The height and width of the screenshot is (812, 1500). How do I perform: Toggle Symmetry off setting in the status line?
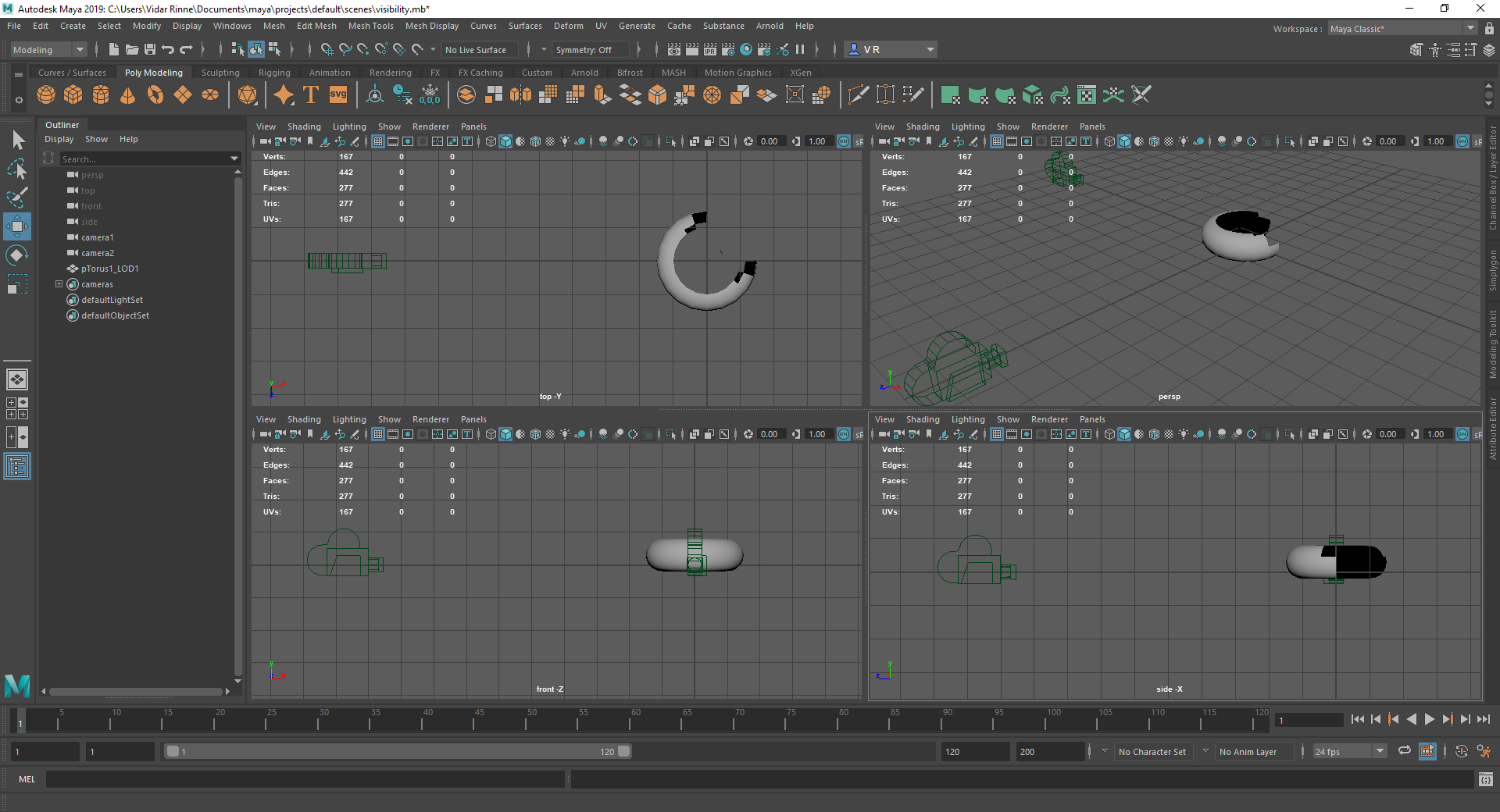click(x=590, y=49)
